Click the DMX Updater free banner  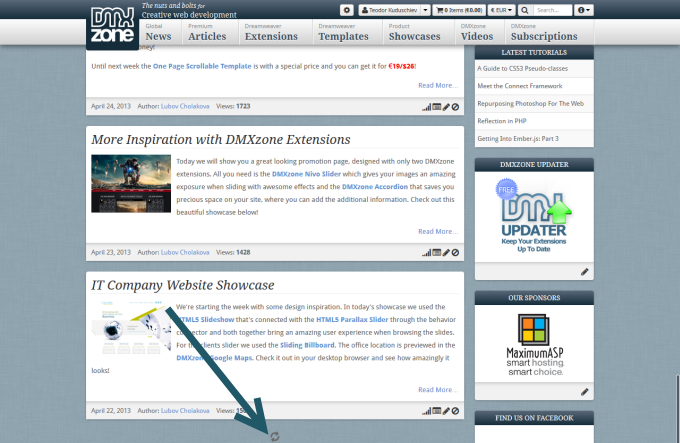tap(534, 215)
